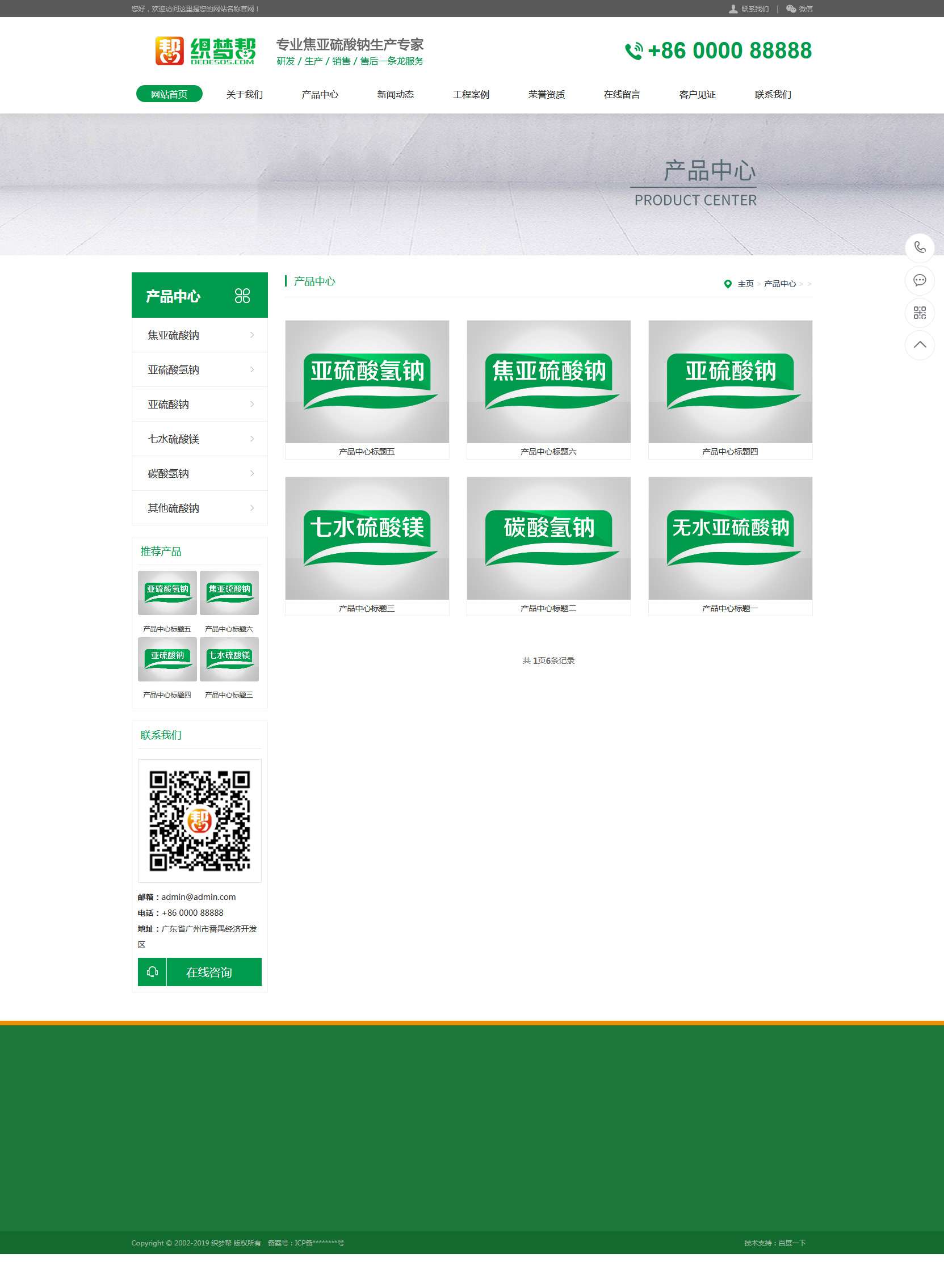This screenshot has height=1288, width=944.
Task: Expand the 焦亚硫酸钠 category arrow
Action: (252, 335)
